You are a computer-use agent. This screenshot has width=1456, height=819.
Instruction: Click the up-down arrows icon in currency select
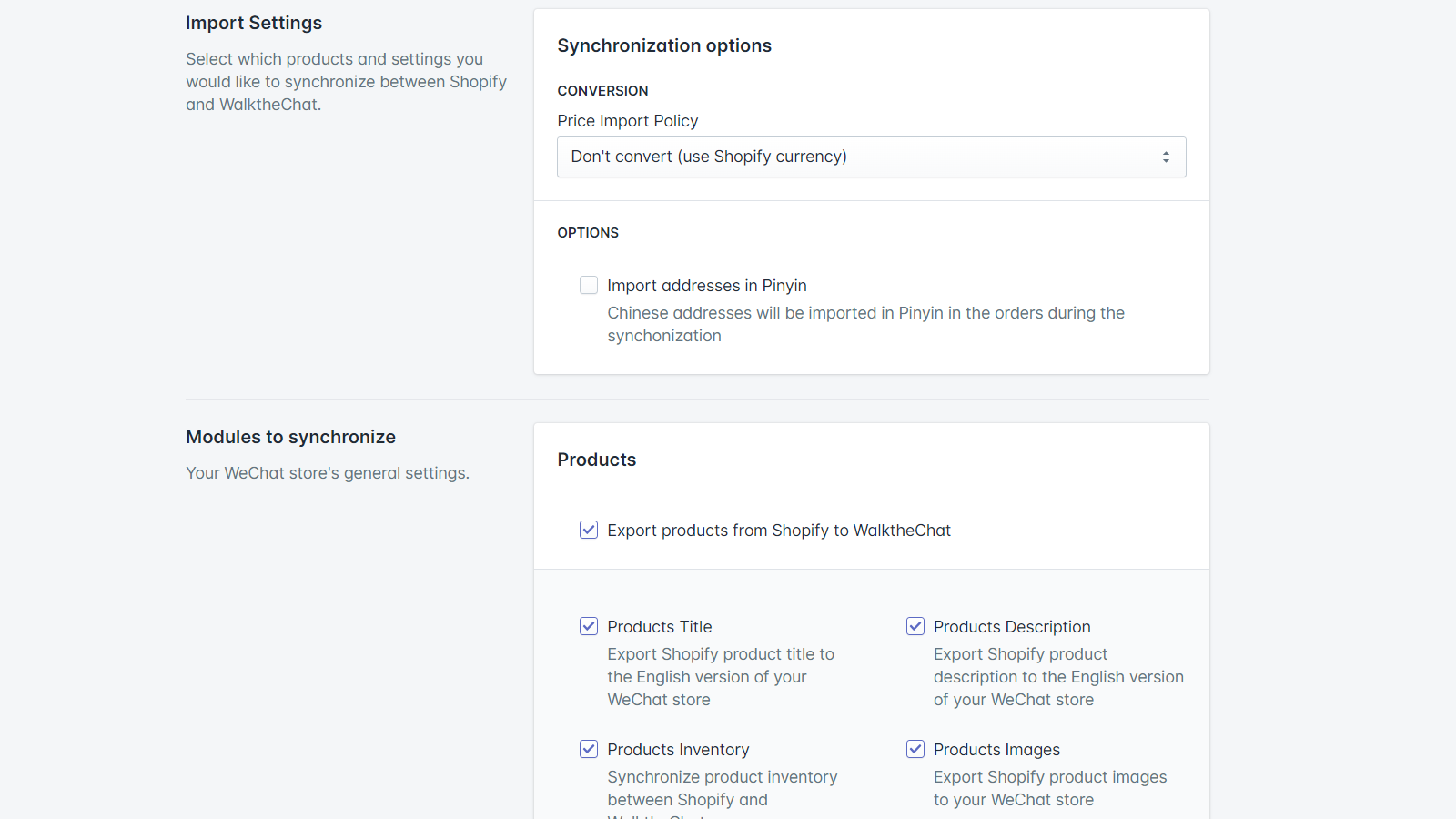point(1166,157)
